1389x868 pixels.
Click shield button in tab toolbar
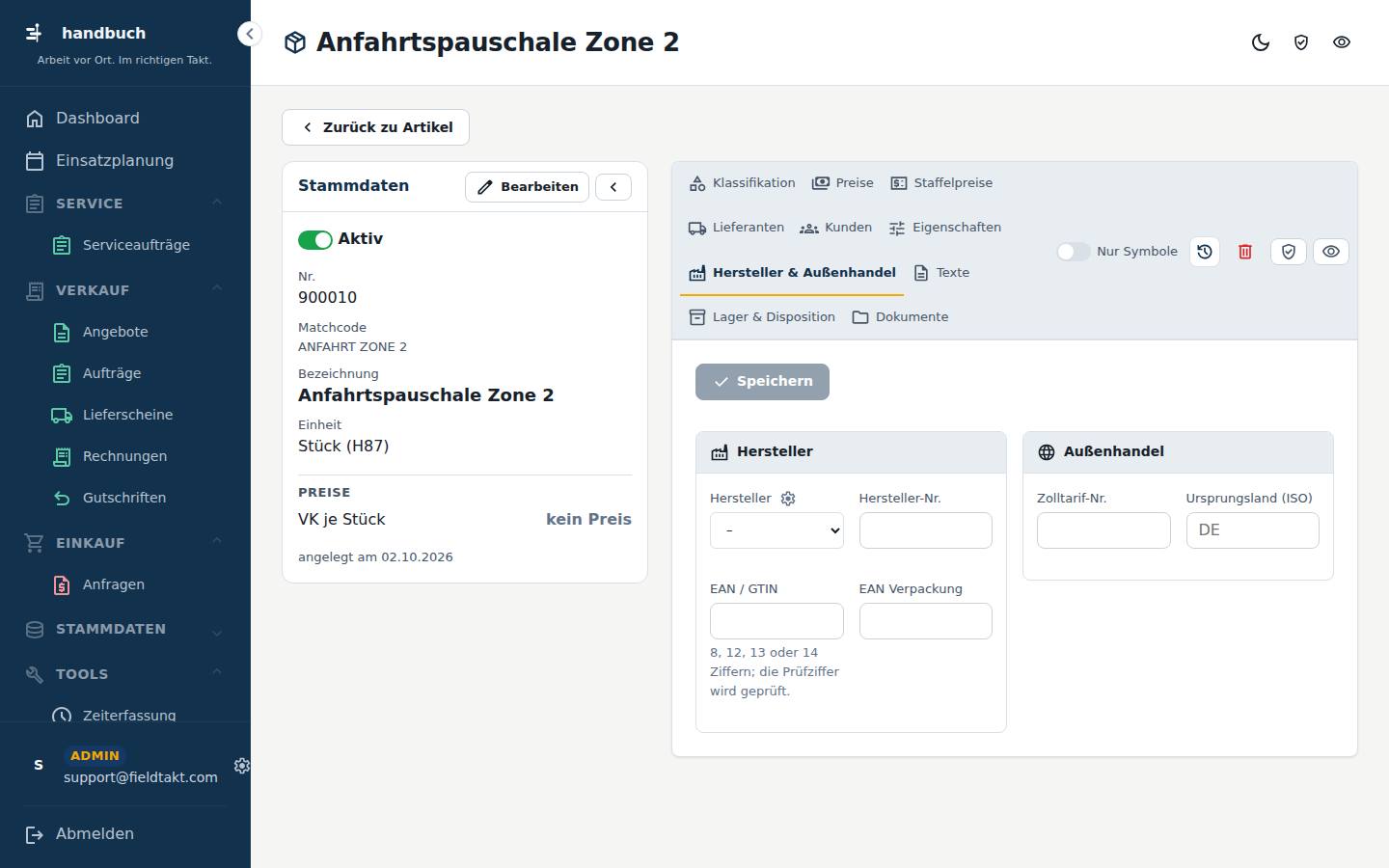point(1289,252)
